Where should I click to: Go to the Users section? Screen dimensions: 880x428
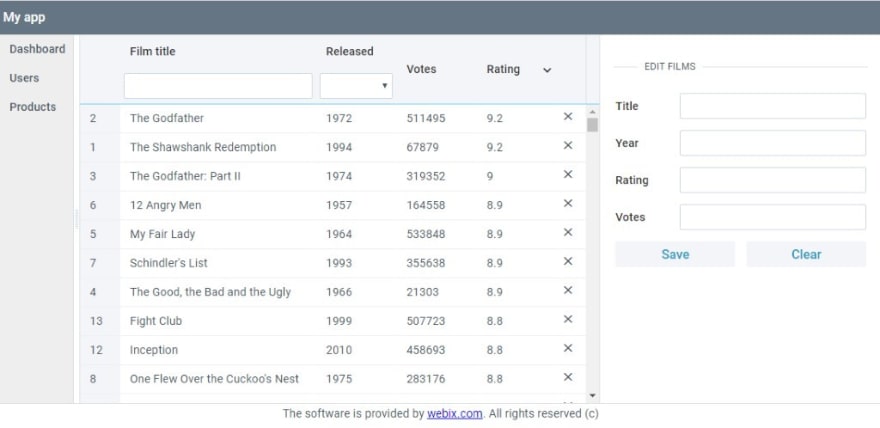point(24,78)
